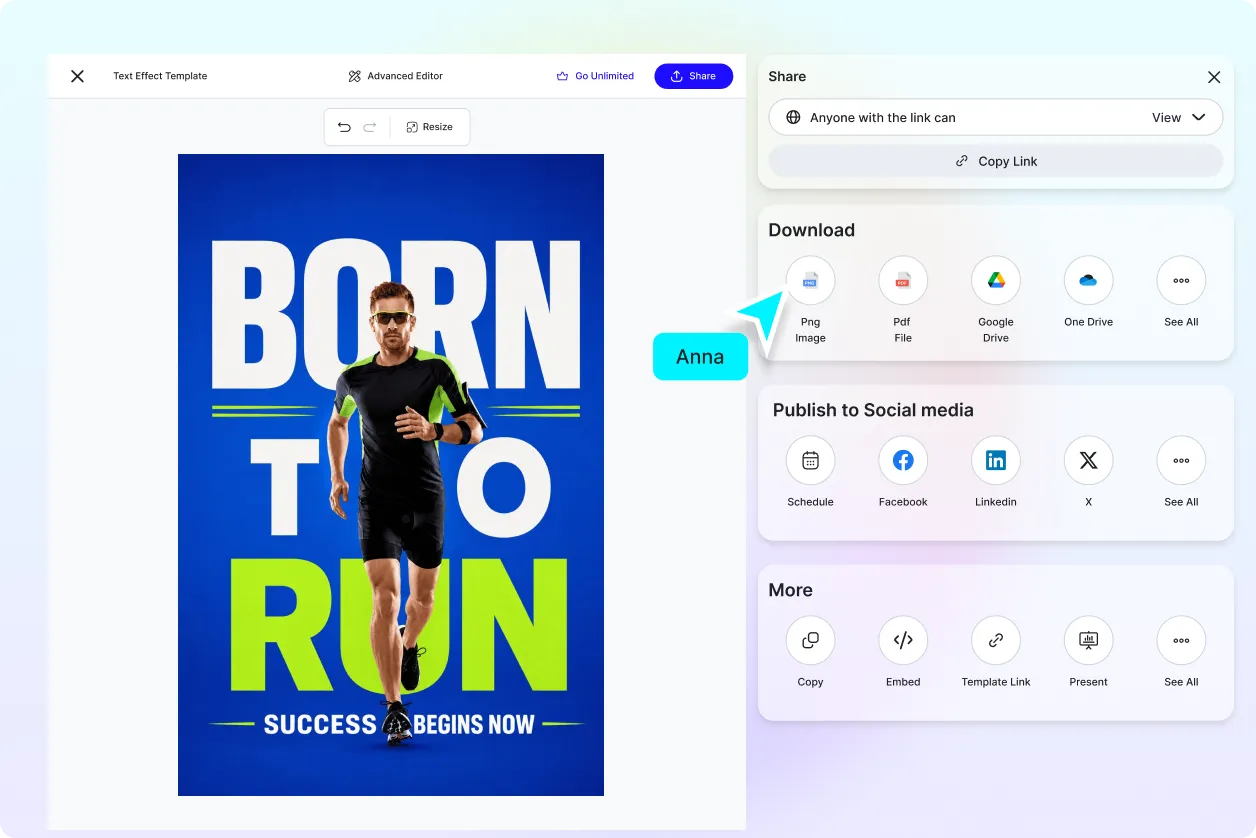
Task: Save design to Google Drive
Action: tap(996, 281)
